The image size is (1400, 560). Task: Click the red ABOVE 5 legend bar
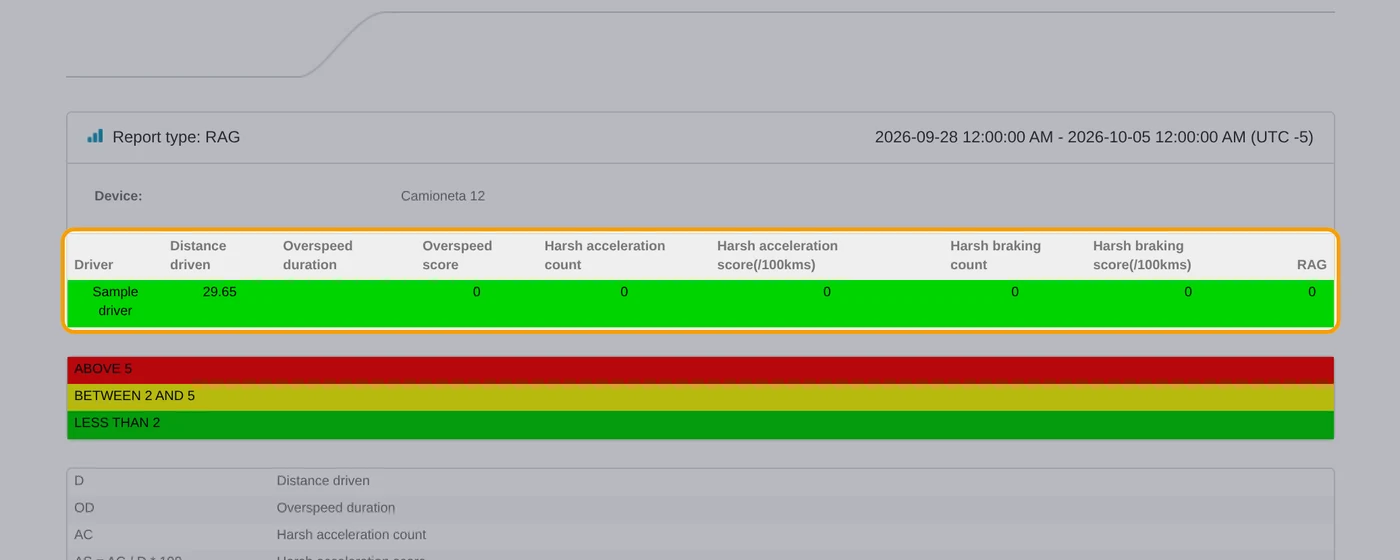(700, 370)
